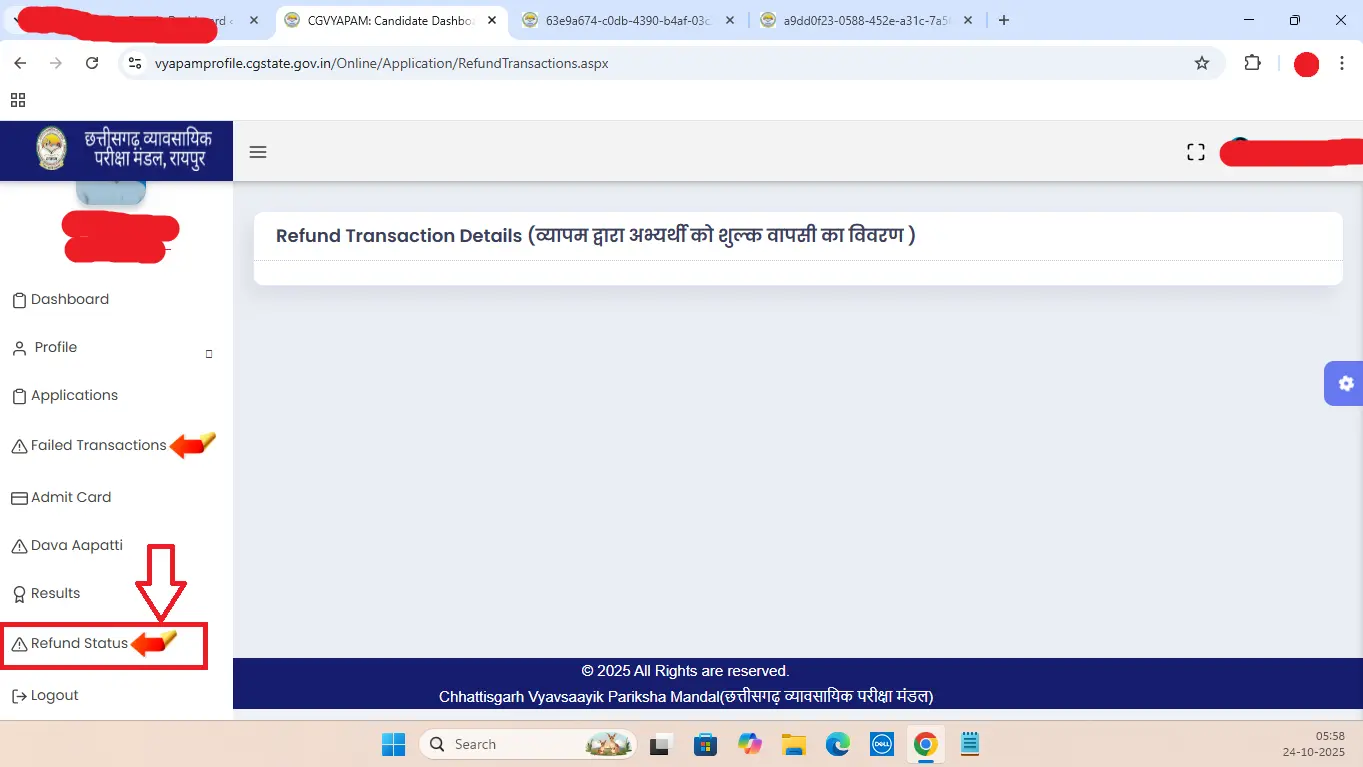Open the blue settings gear panel
The image size is (1363, 767).
coord(1345,383)
